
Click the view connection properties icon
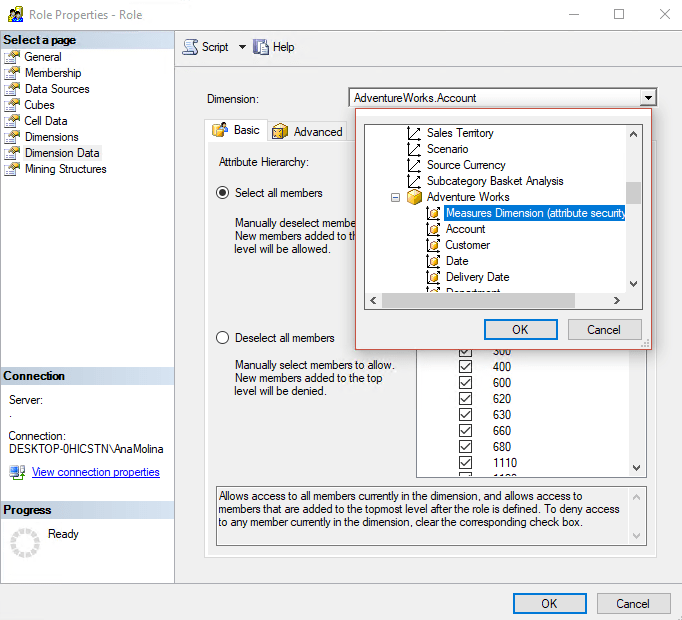point(17,472)
